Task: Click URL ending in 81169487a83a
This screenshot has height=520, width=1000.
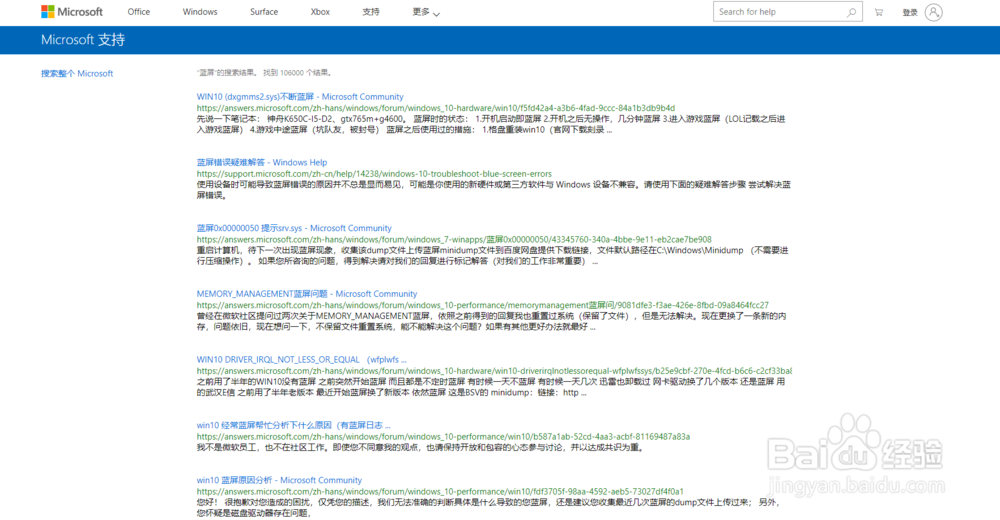Action: [443, 436]
